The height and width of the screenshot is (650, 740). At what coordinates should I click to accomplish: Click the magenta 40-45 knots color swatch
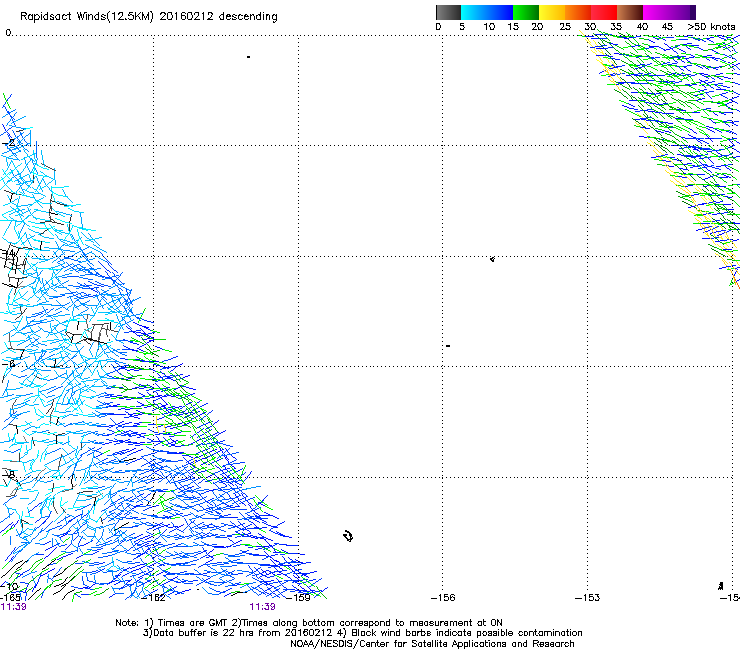[x=656, y=12]
